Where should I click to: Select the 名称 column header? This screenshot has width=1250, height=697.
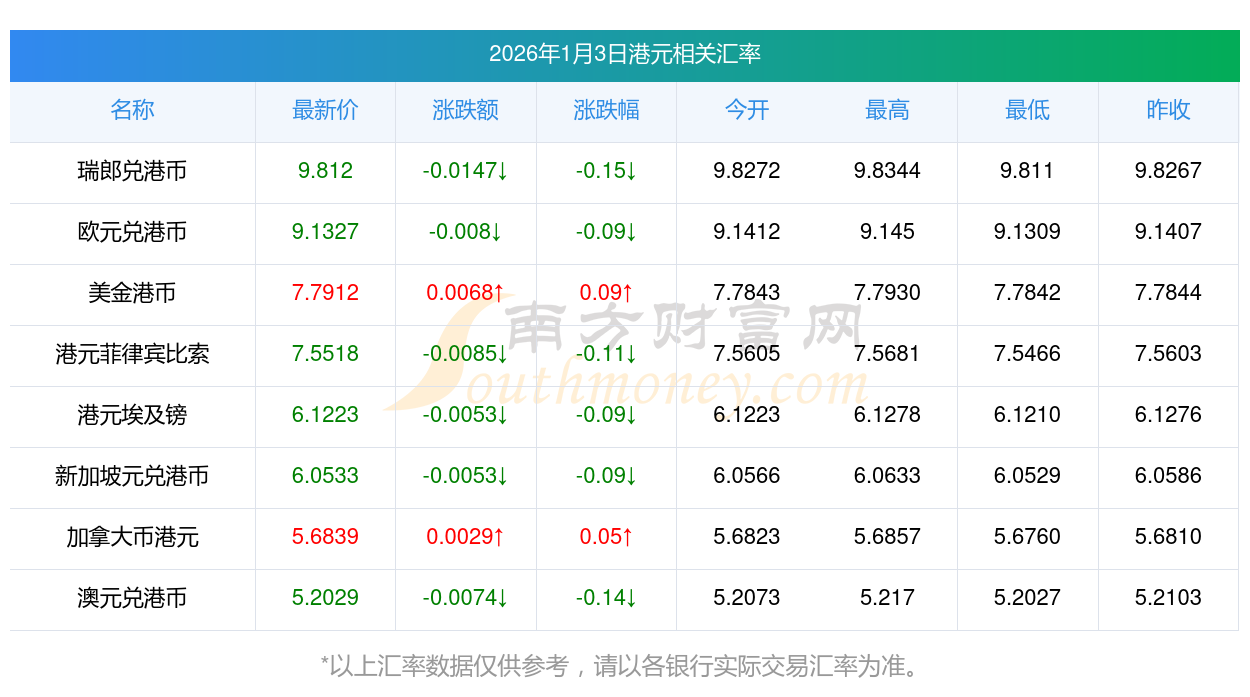click(x=132, y=110)
